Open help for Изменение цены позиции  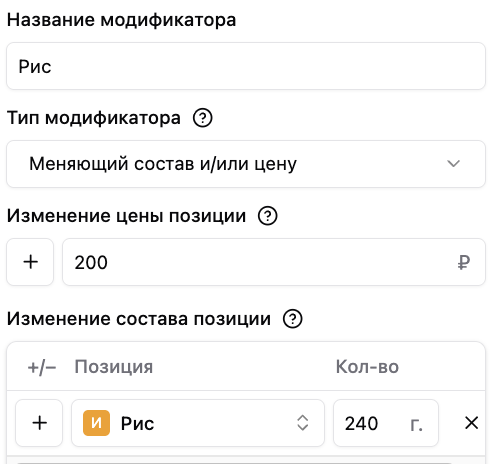pos(267,216)
